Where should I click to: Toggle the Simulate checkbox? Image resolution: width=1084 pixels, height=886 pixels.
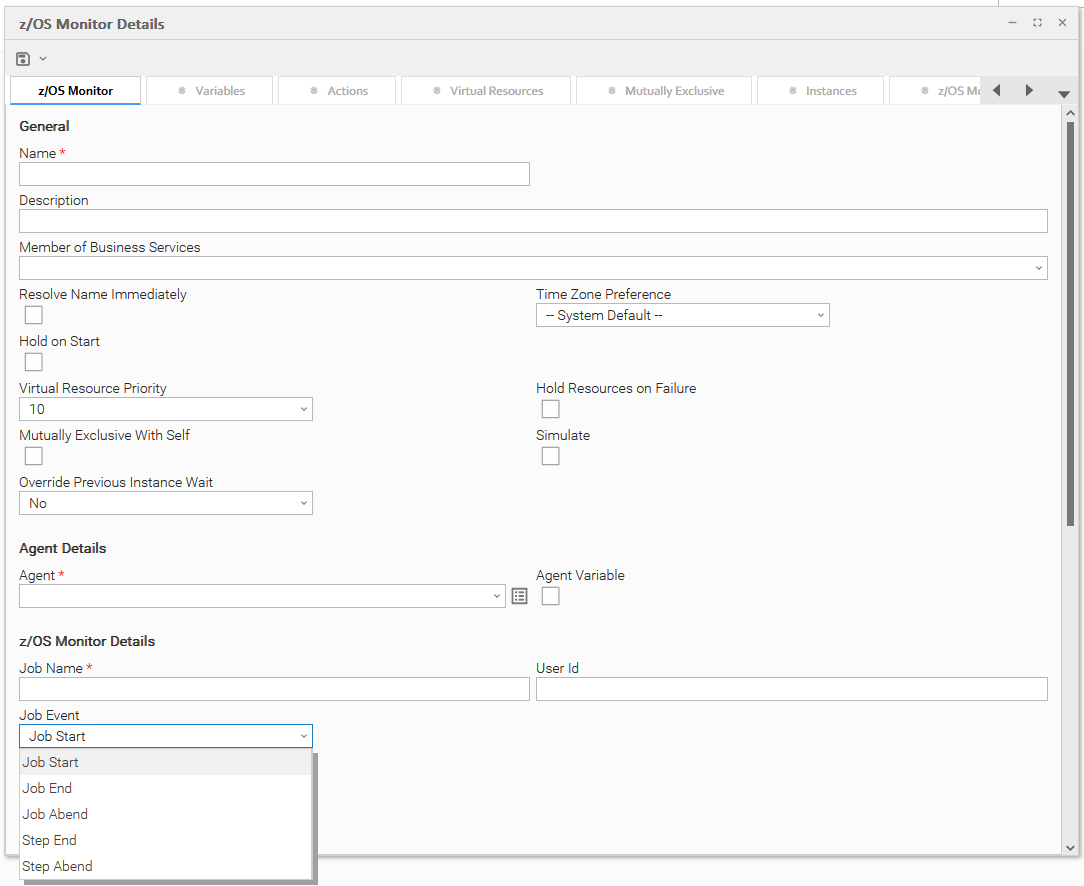pyautogui.click(x=550, y=456)
